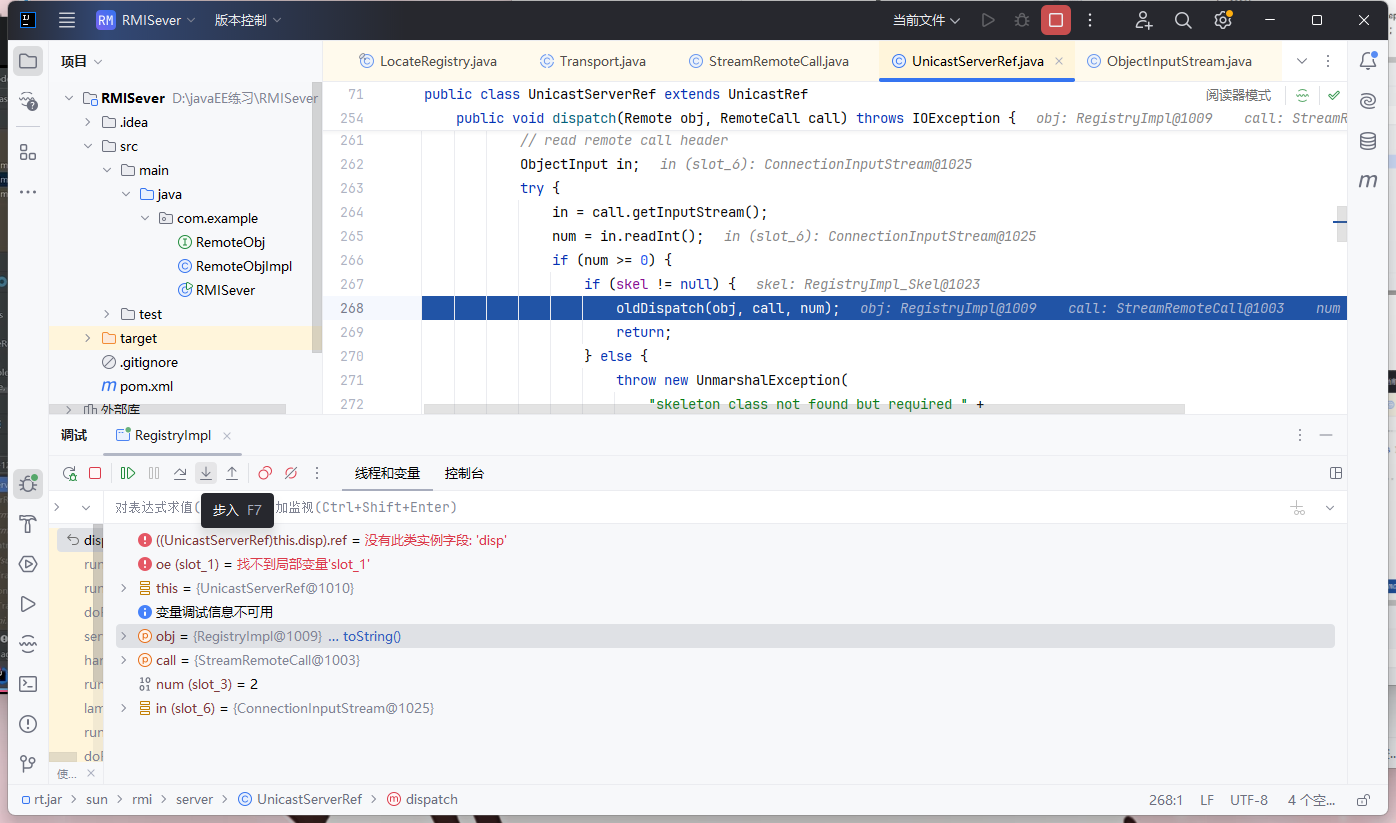
Task: Switch to the 控制台 console tab
Action: [x=464, y=473]
